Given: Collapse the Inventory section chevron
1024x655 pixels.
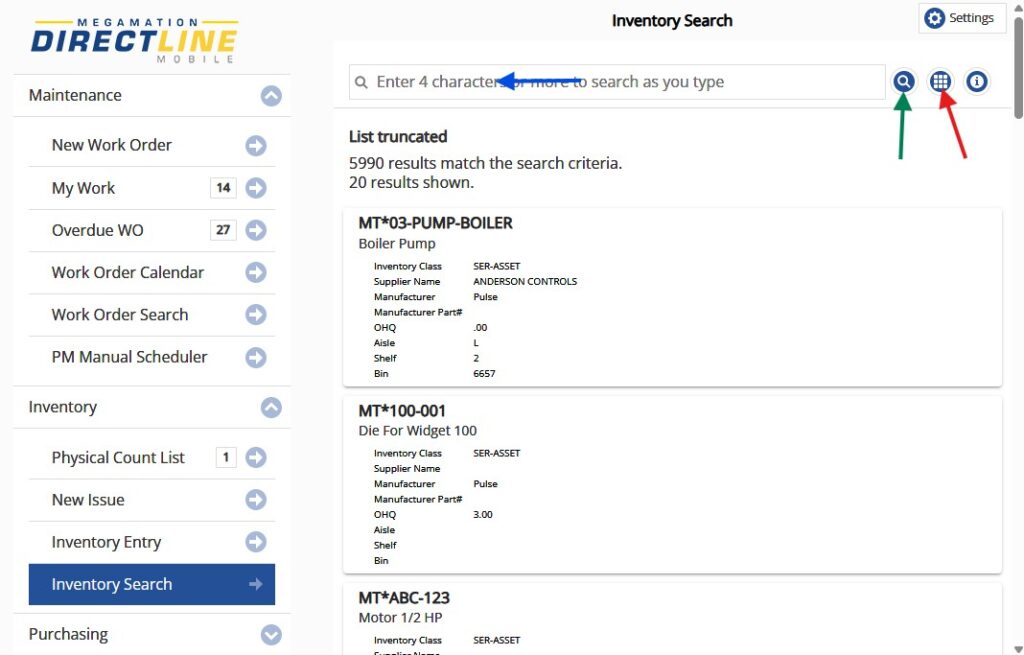Looking at the screenshot, I should (271, 408).
